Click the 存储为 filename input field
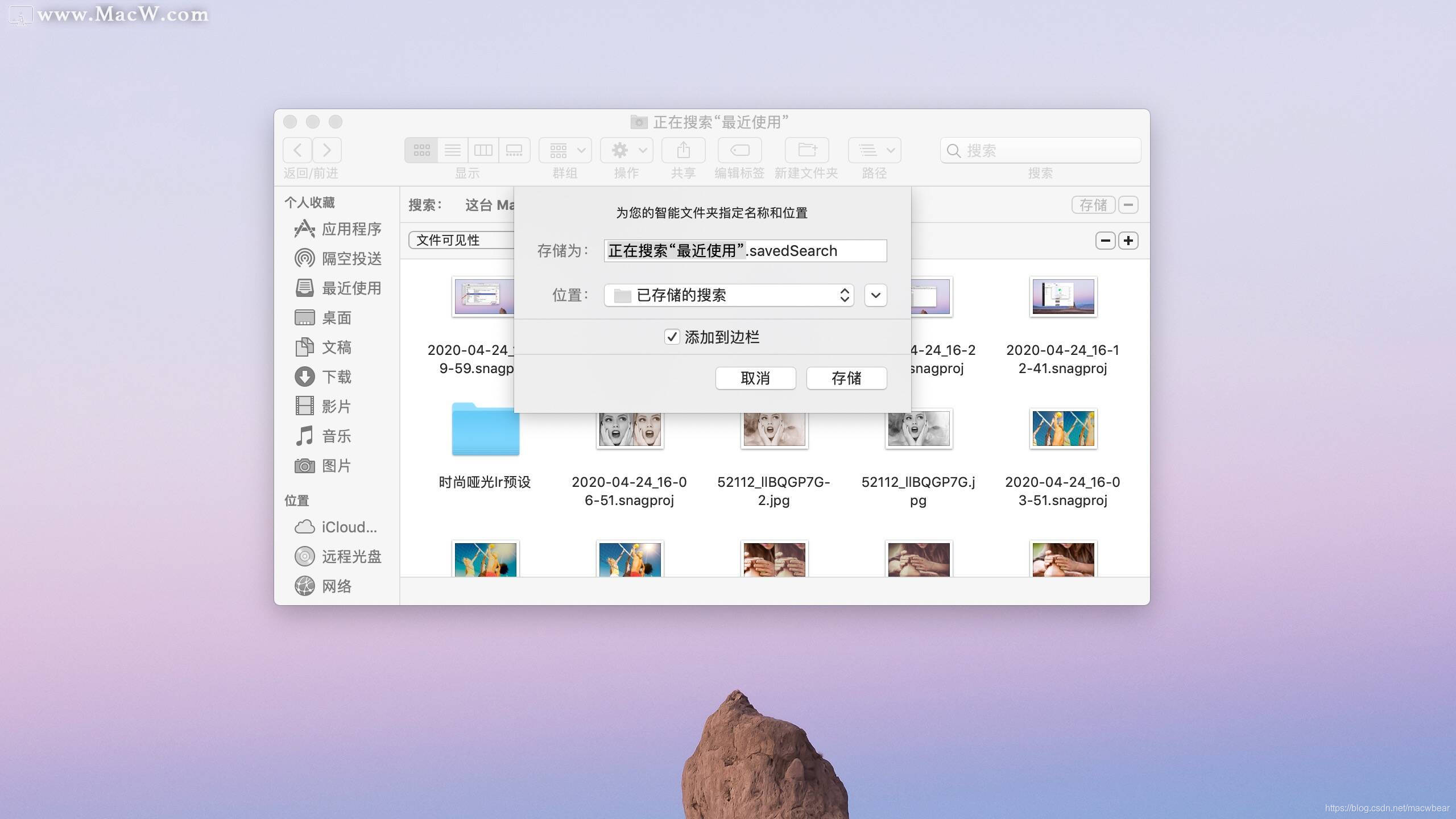 (745, 251)
